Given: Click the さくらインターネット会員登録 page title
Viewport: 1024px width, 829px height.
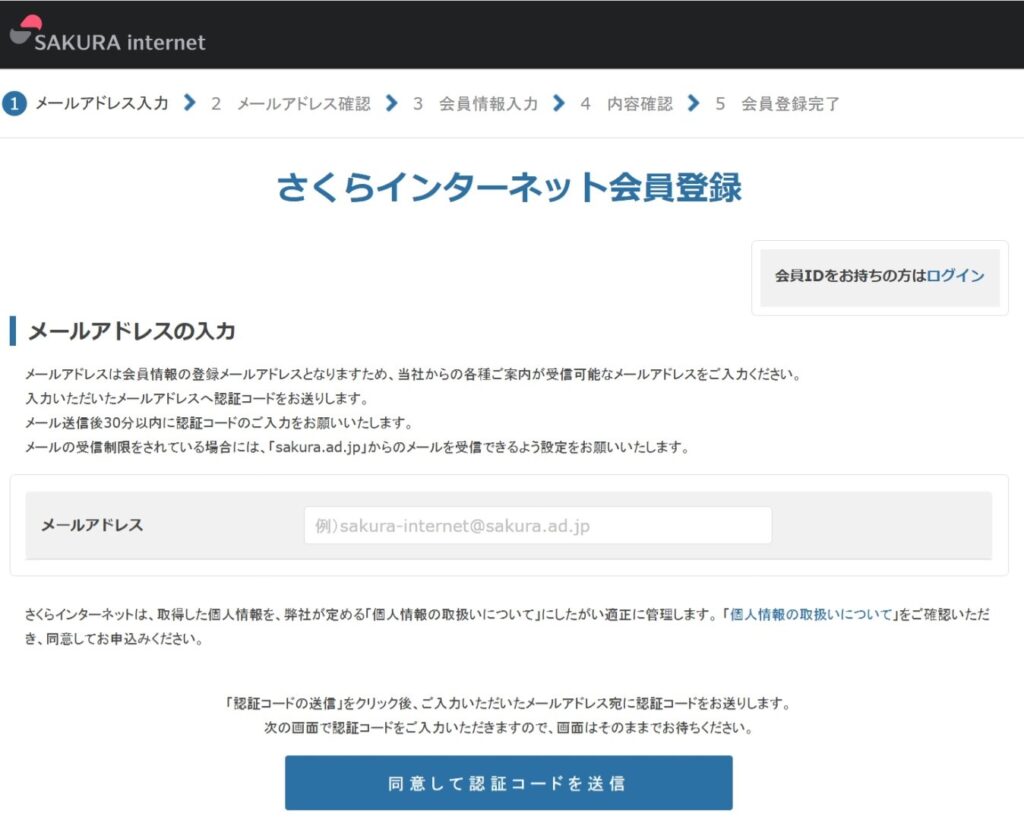Looking at the screenshot, I should [509, 188].
